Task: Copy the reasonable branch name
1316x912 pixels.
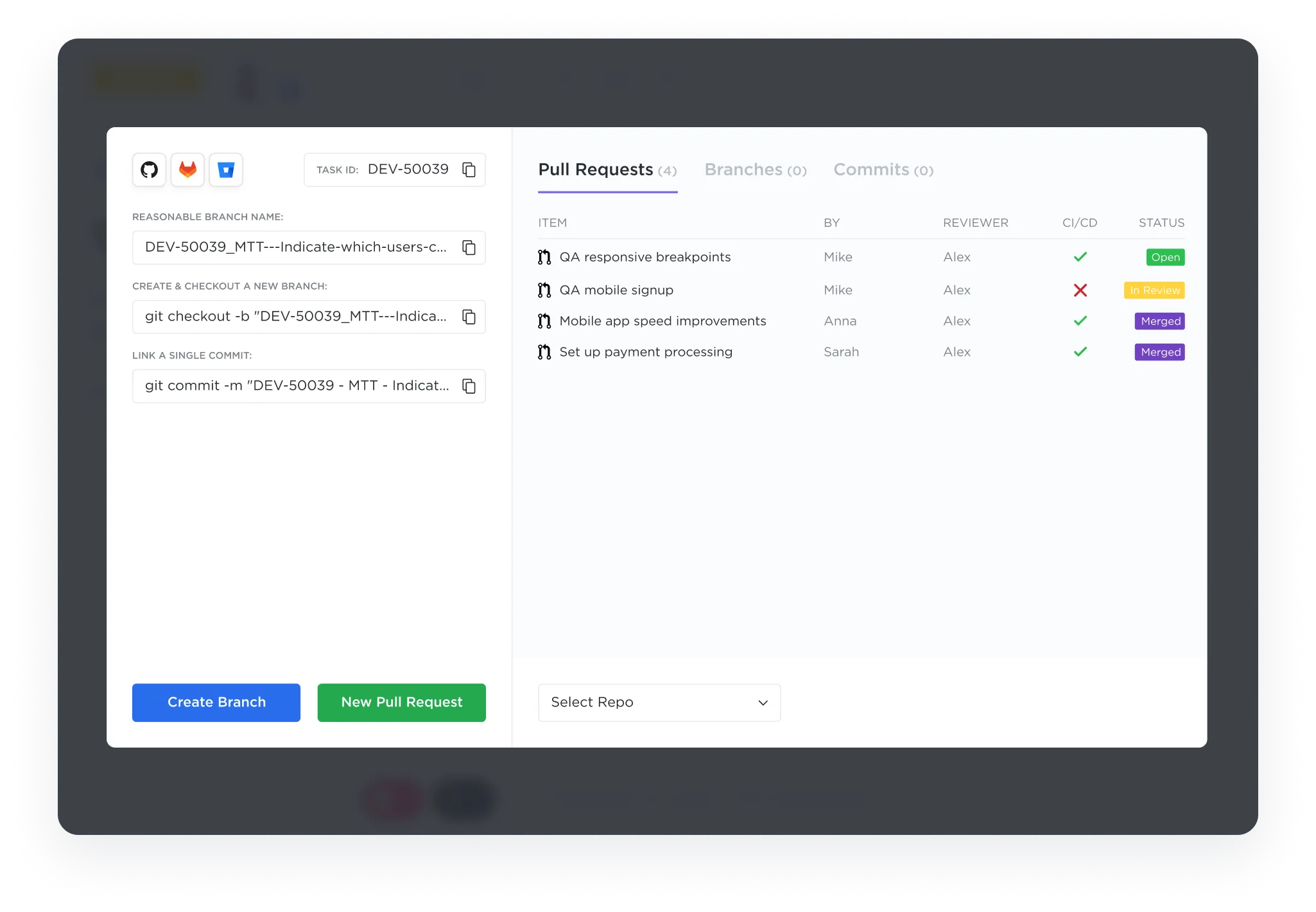Action: [x=469, y=247]
